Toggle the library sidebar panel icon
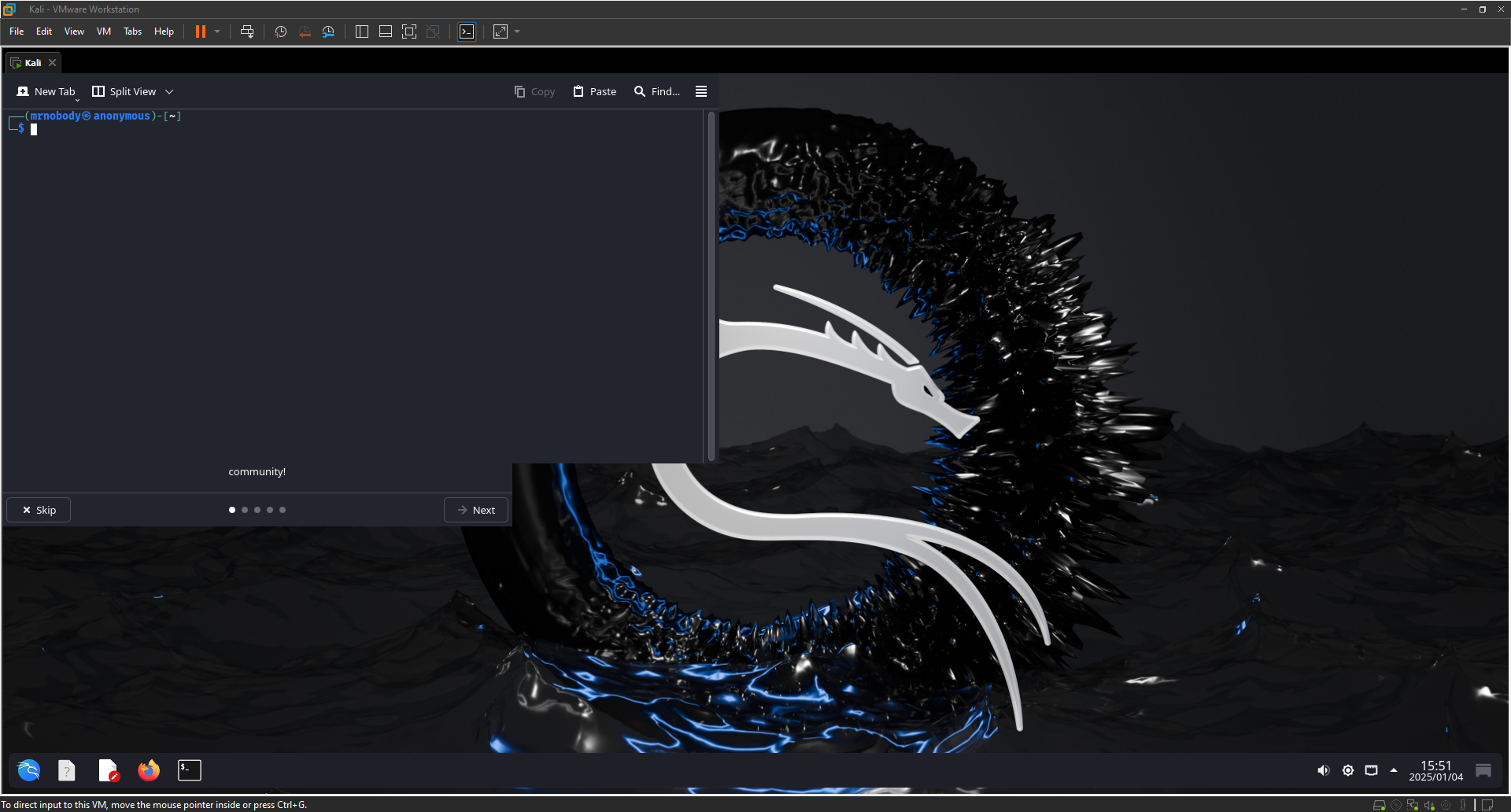The image size is (1511, 812). 362,31
